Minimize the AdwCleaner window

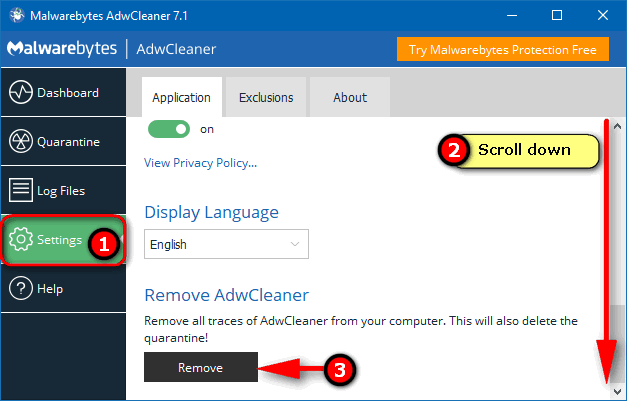(x=512, y=16)
